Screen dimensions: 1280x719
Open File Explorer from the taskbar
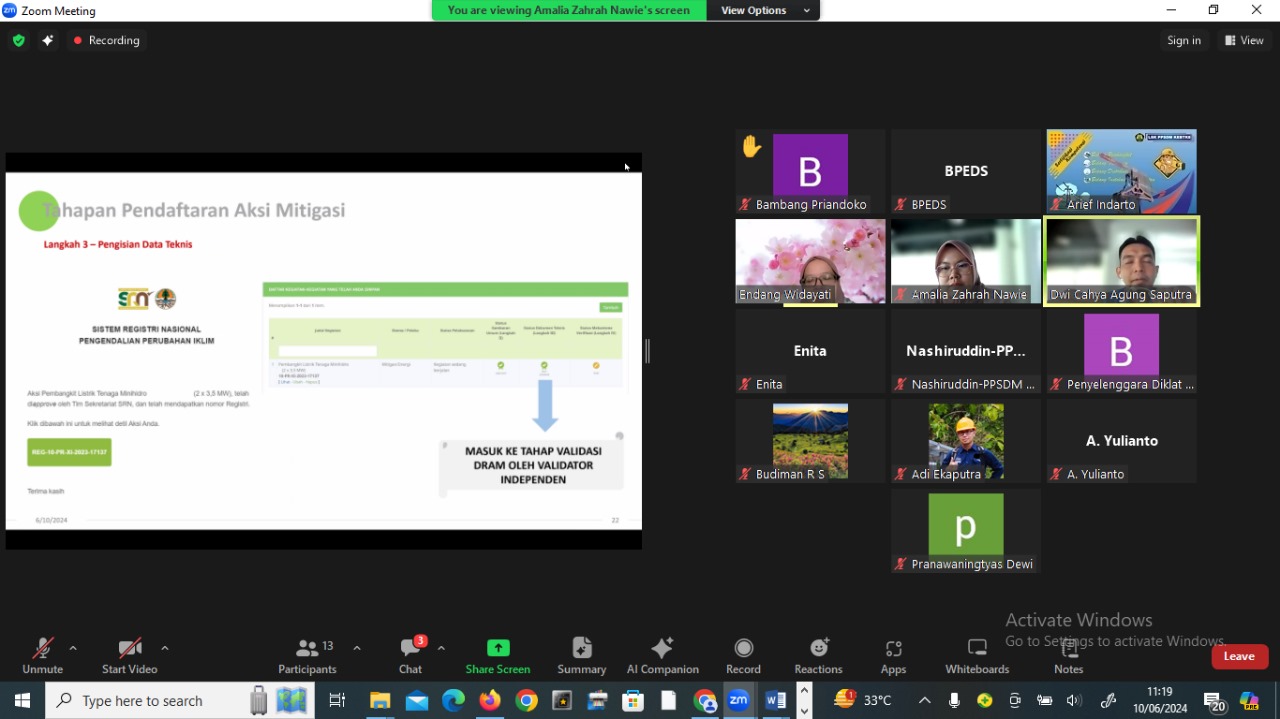click(x=380, y=700)
